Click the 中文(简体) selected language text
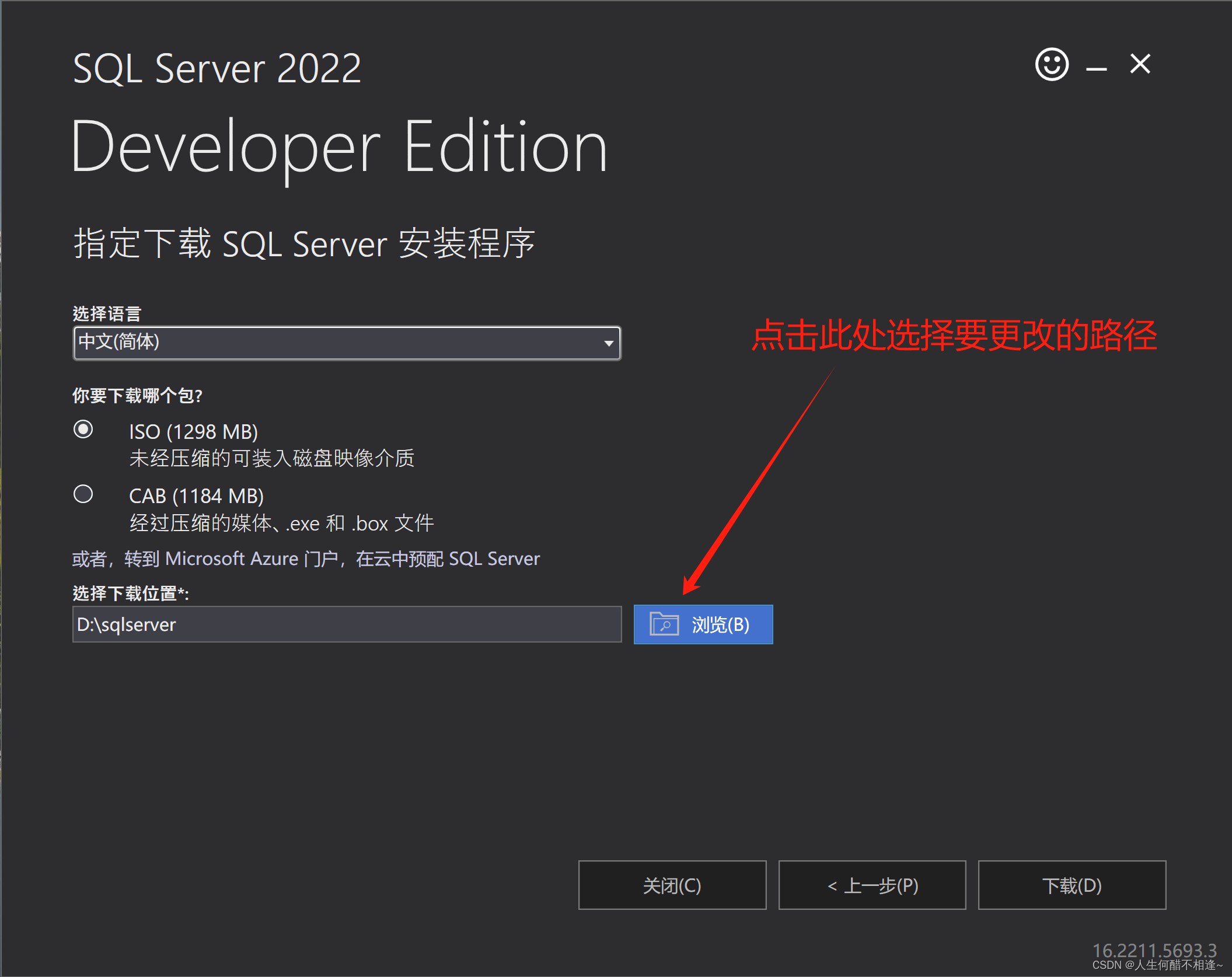Screen dimensions: 1232x977 click(x=119, y=341)
